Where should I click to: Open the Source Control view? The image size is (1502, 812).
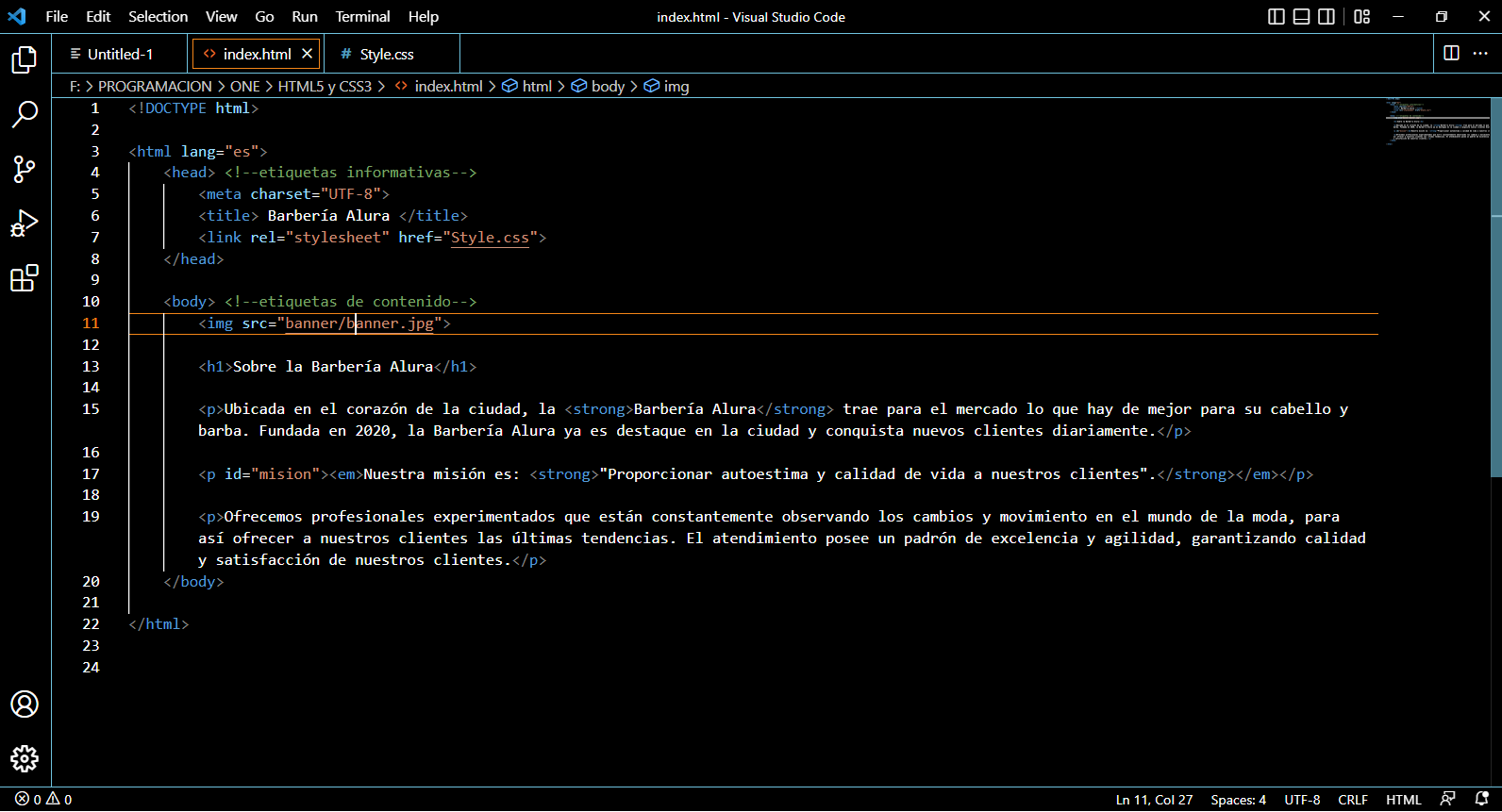coord(25,170)
